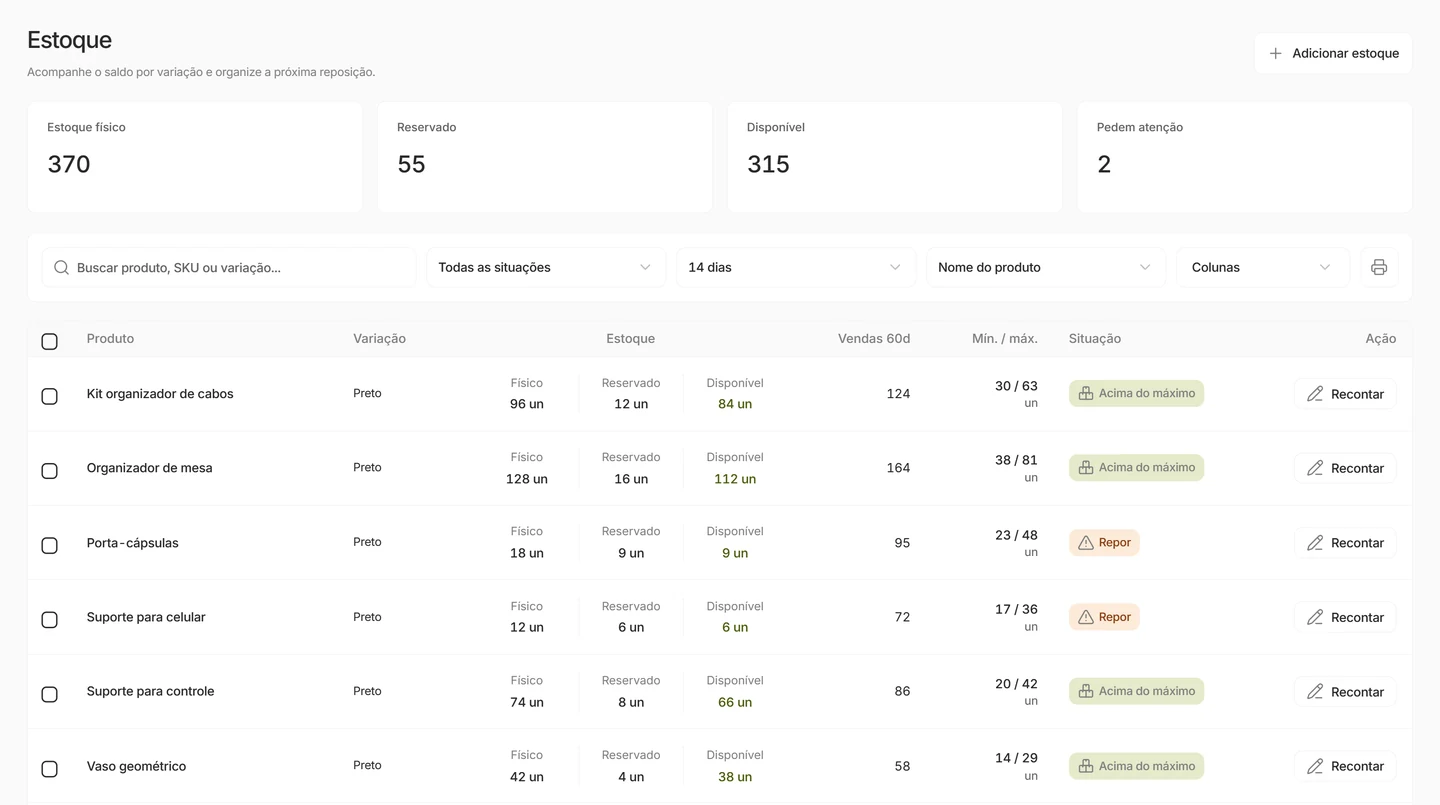Click the Vendas 60d column header

click(874, 338)
